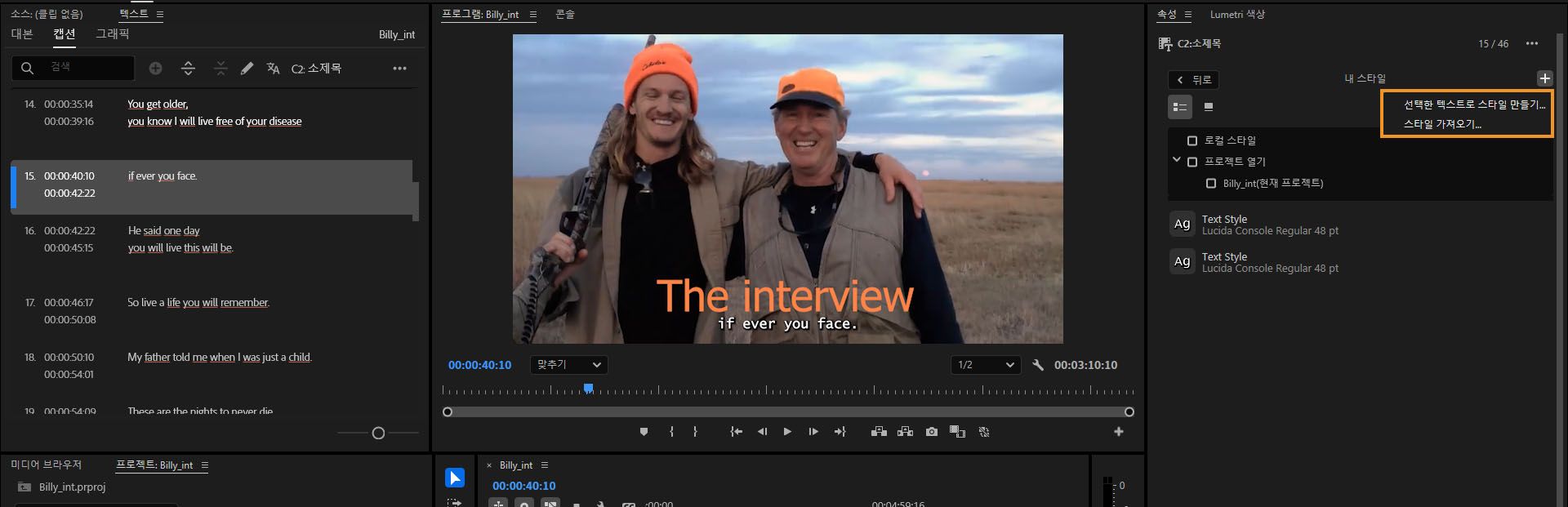Select the second Text Style preset
Screen dimensions: 1568x507
pos(1270,262)
